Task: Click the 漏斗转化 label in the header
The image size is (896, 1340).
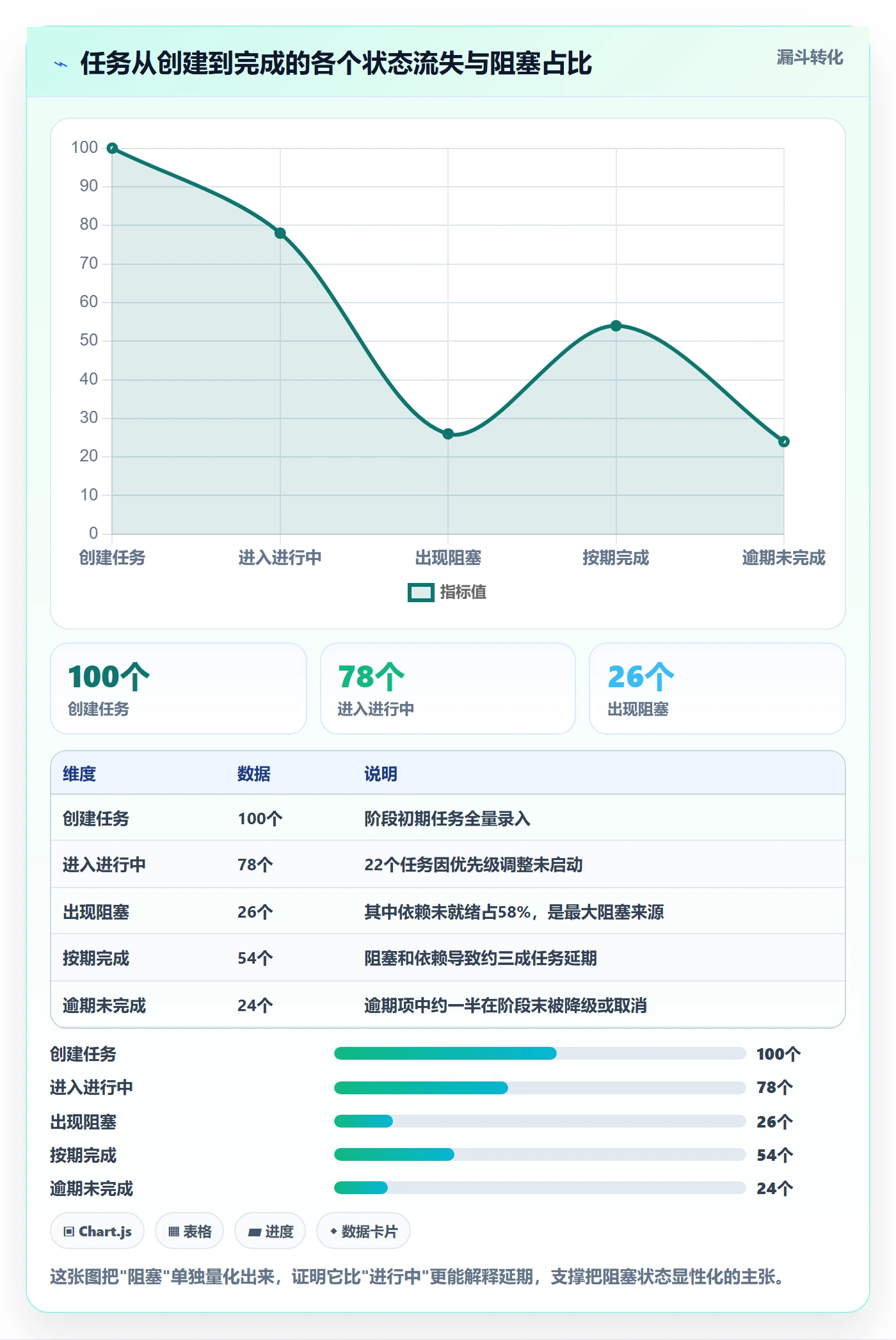Action: coord(810,58)
